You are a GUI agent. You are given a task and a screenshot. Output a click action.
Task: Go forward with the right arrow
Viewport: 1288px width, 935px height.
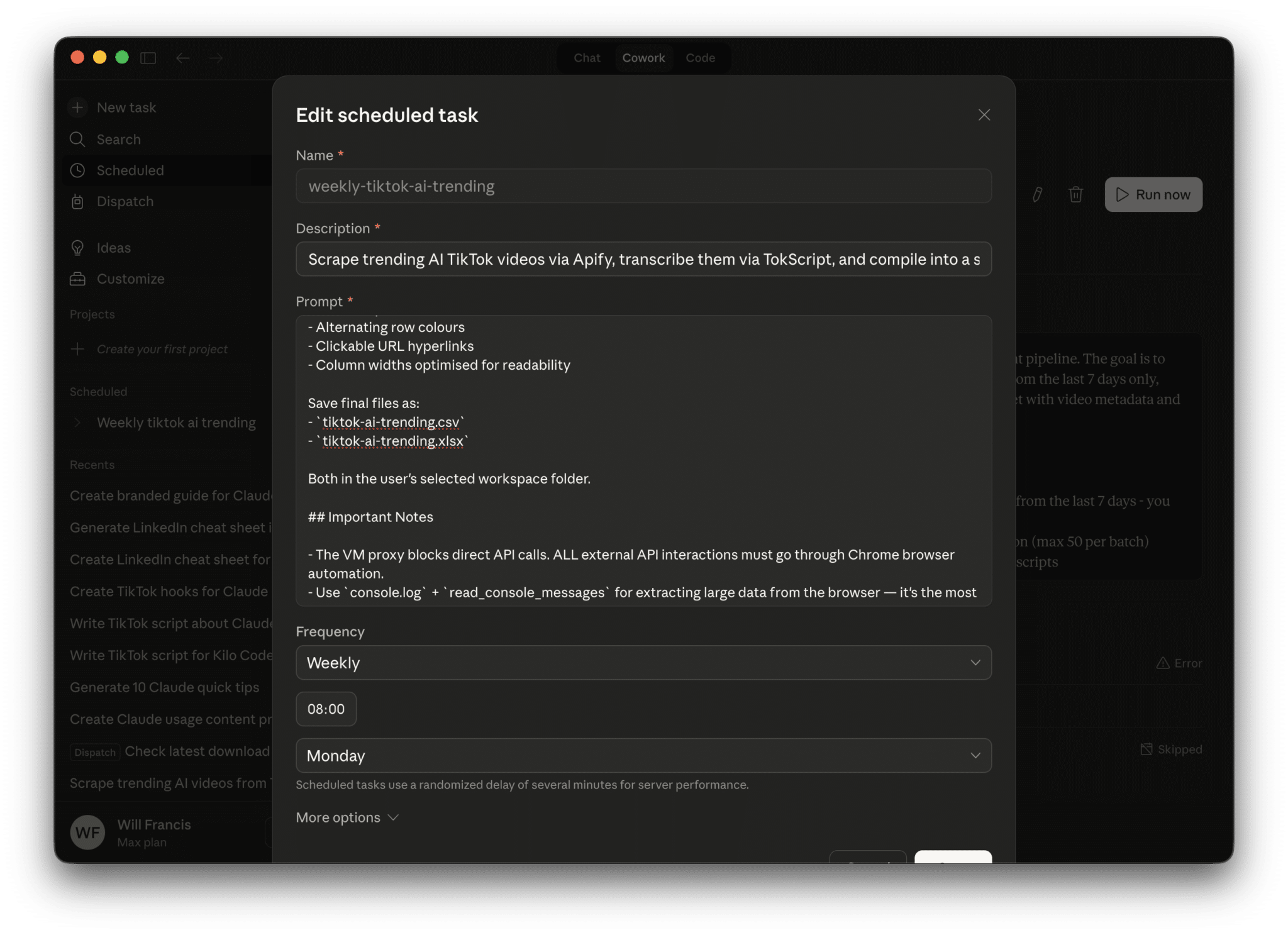coord(216,58)
